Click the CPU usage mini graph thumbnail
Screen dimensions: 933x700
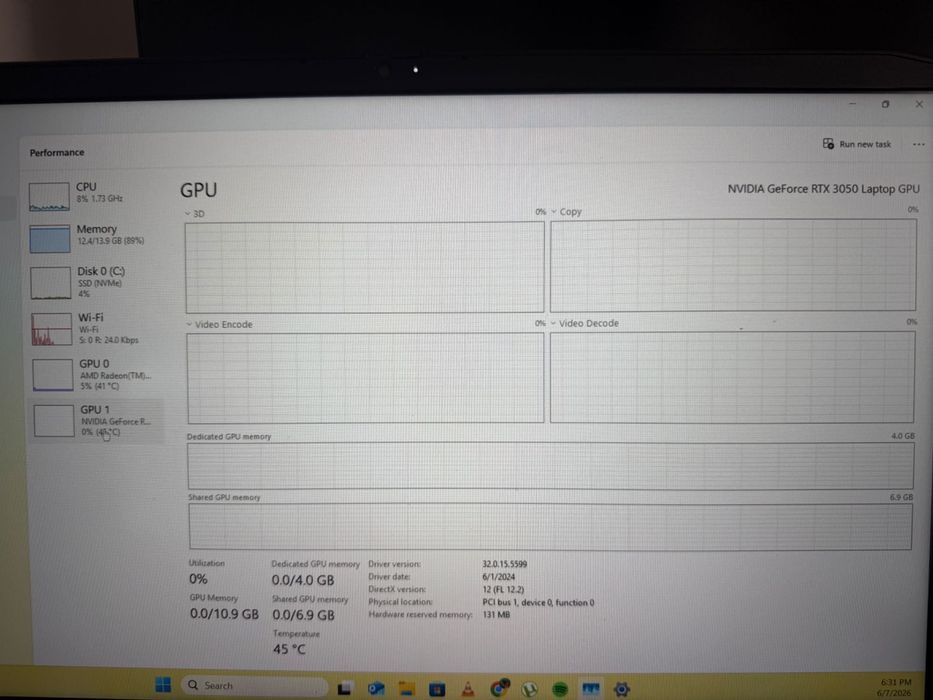tap(49, 196)
